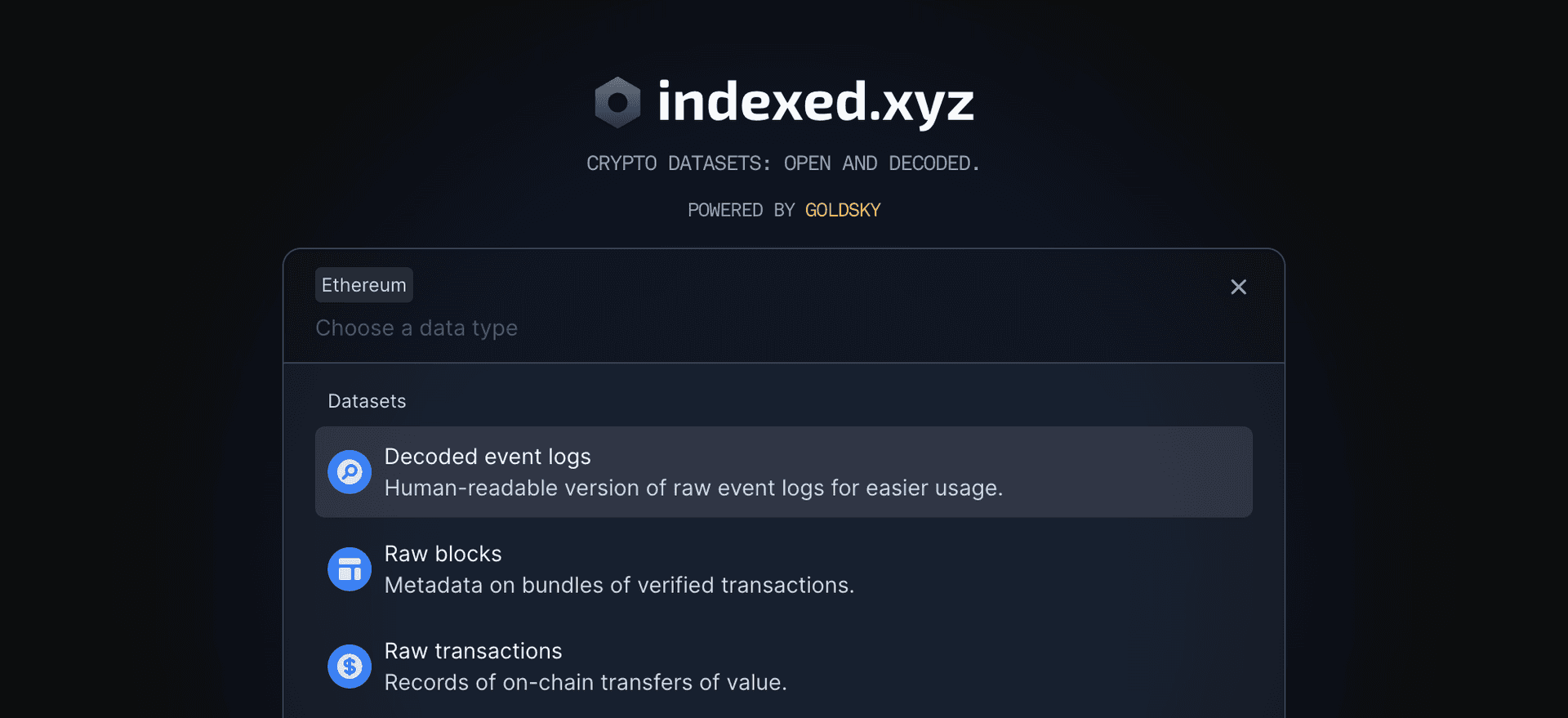Viewport: 1568px width, 718px height.
Task: Click the POWERED BY label
Action: point(725,210)
